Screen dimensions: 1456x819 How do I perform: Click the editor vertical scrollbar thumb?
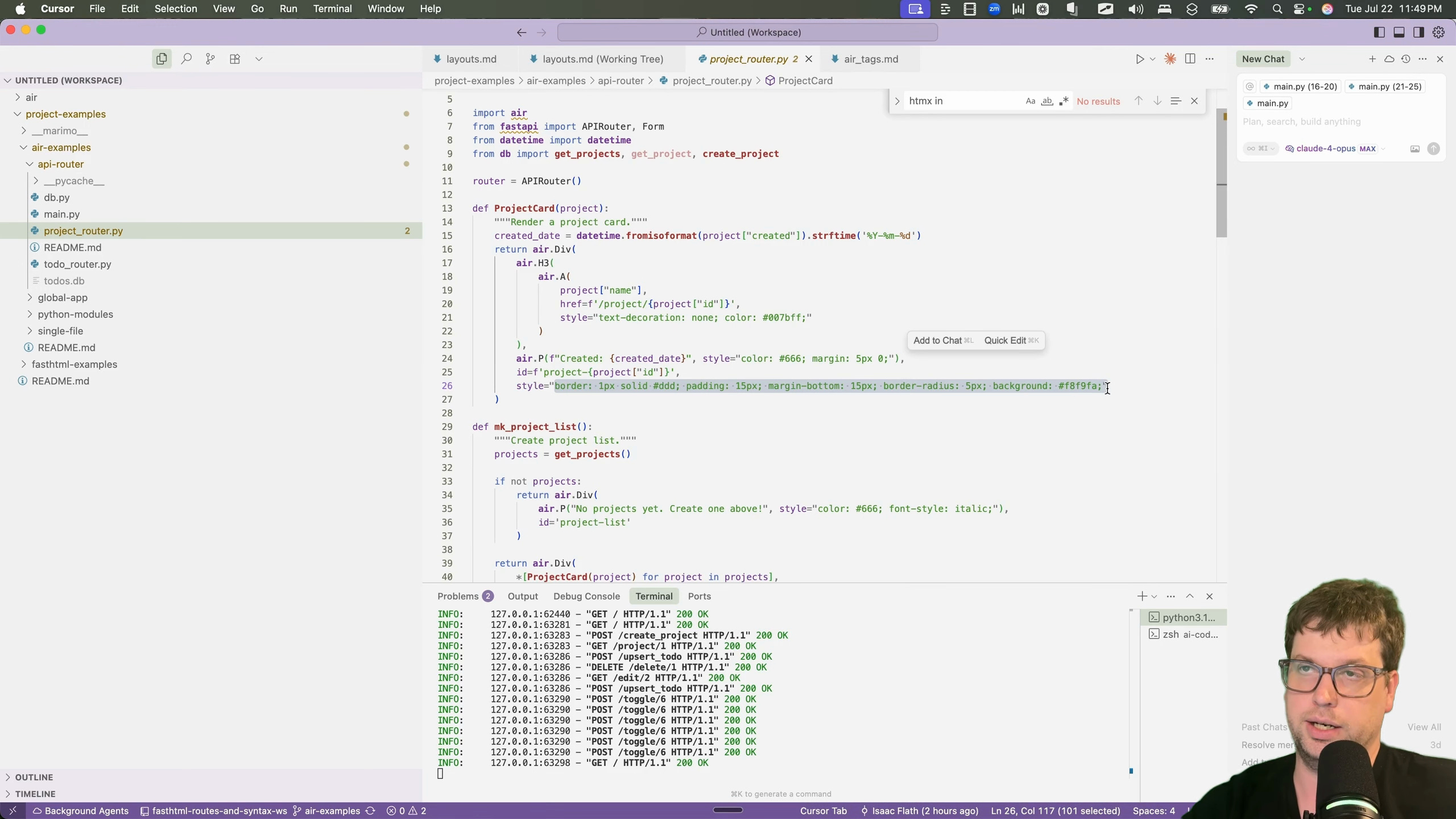coord(1221,173)
